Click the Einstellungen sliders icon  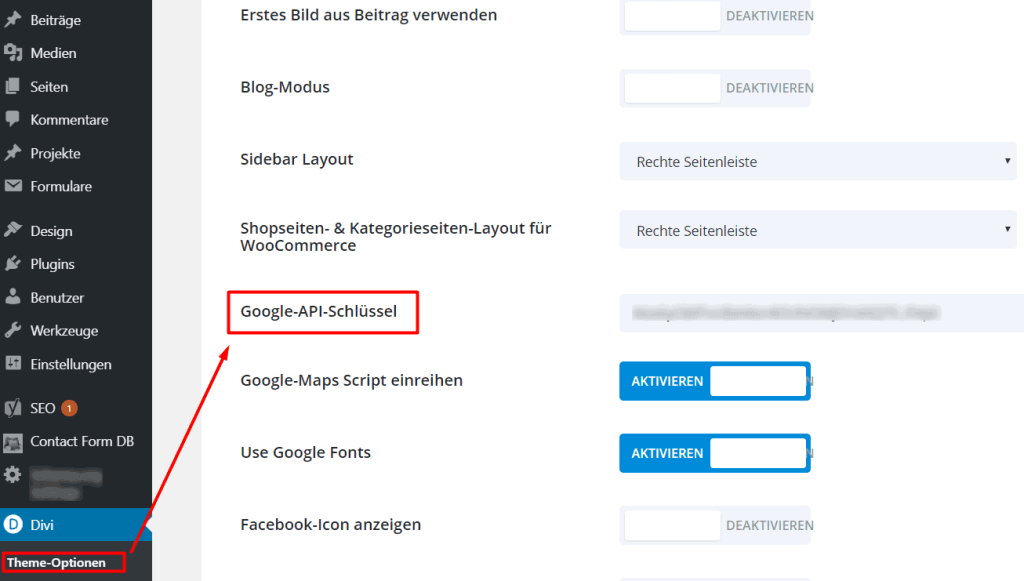[12, 364]
